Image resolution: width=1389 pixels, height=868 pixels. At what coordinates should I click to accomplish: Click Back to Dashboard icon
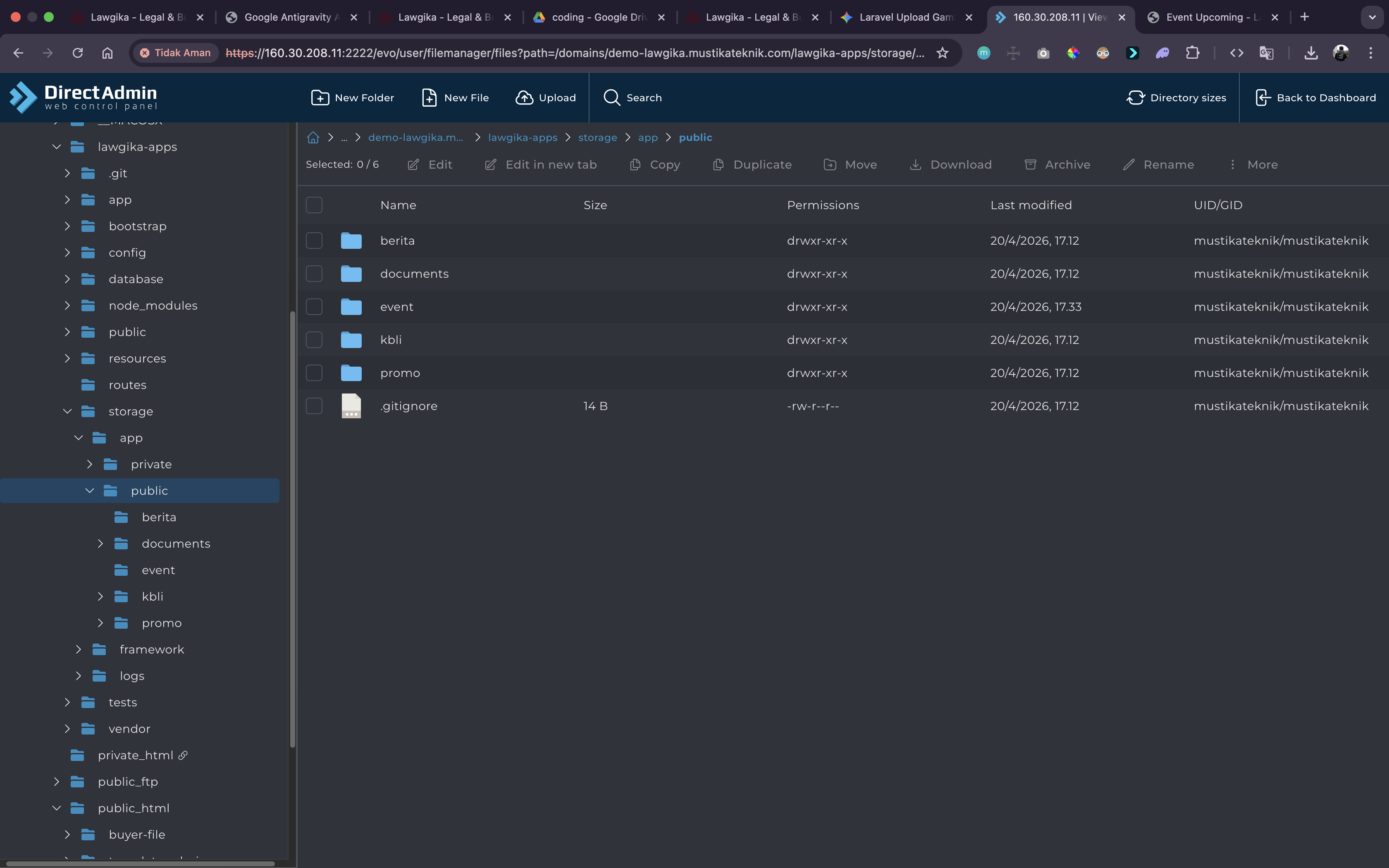1263,98
